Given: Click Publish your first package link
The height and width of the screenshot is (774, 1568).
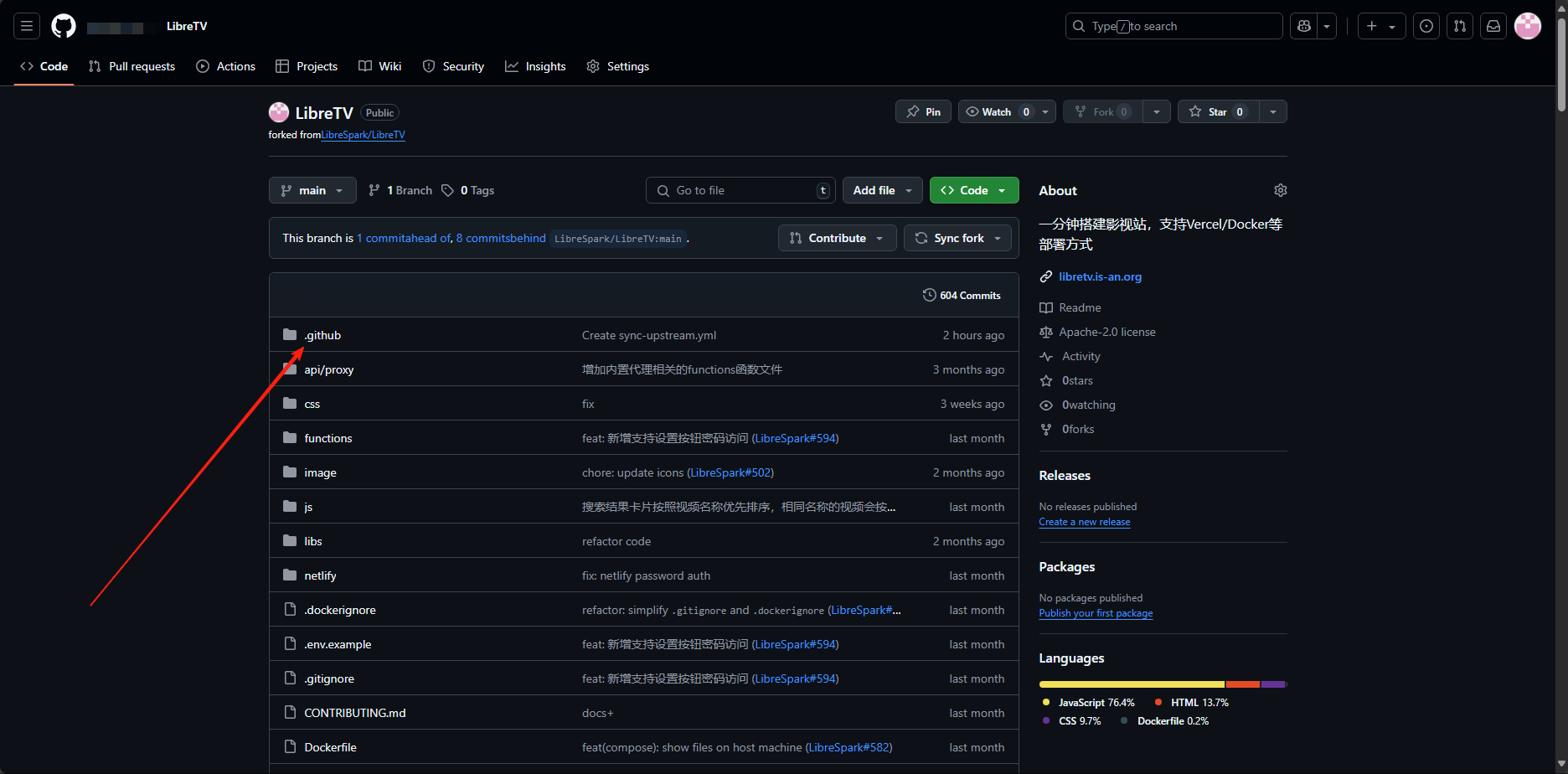Looking at the screenshot, I should point(1096,613).
